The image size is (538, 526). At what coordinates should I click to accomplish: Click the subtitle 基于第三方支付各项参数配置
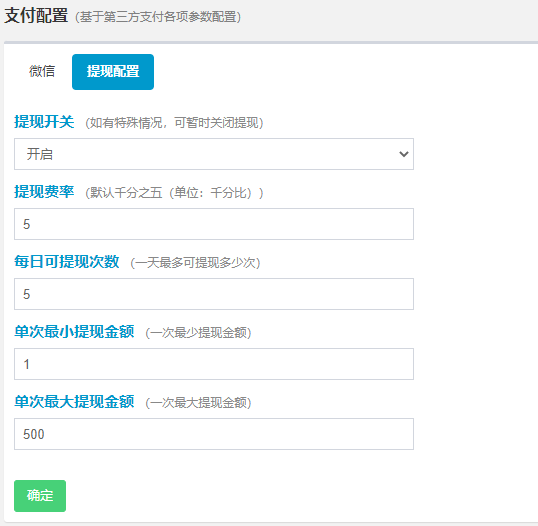(x=158, y=17)
